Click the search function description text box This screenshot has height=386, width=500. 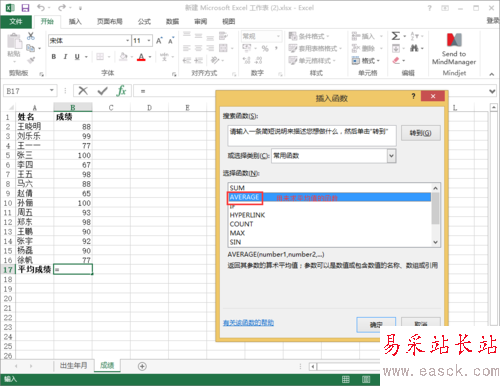pyautogui.click(x=312, y=136)
